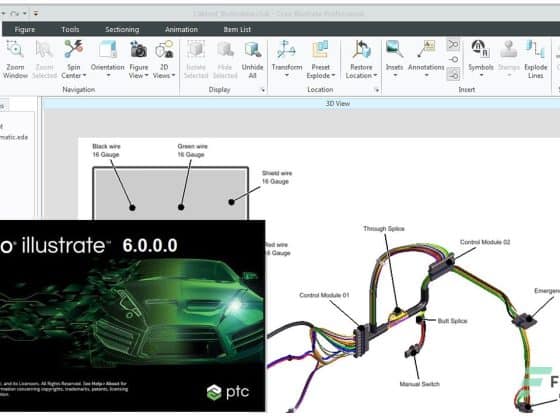560x420 pixels.
Task: Click the PTC logo on splash screen
Action: (228, 392)
